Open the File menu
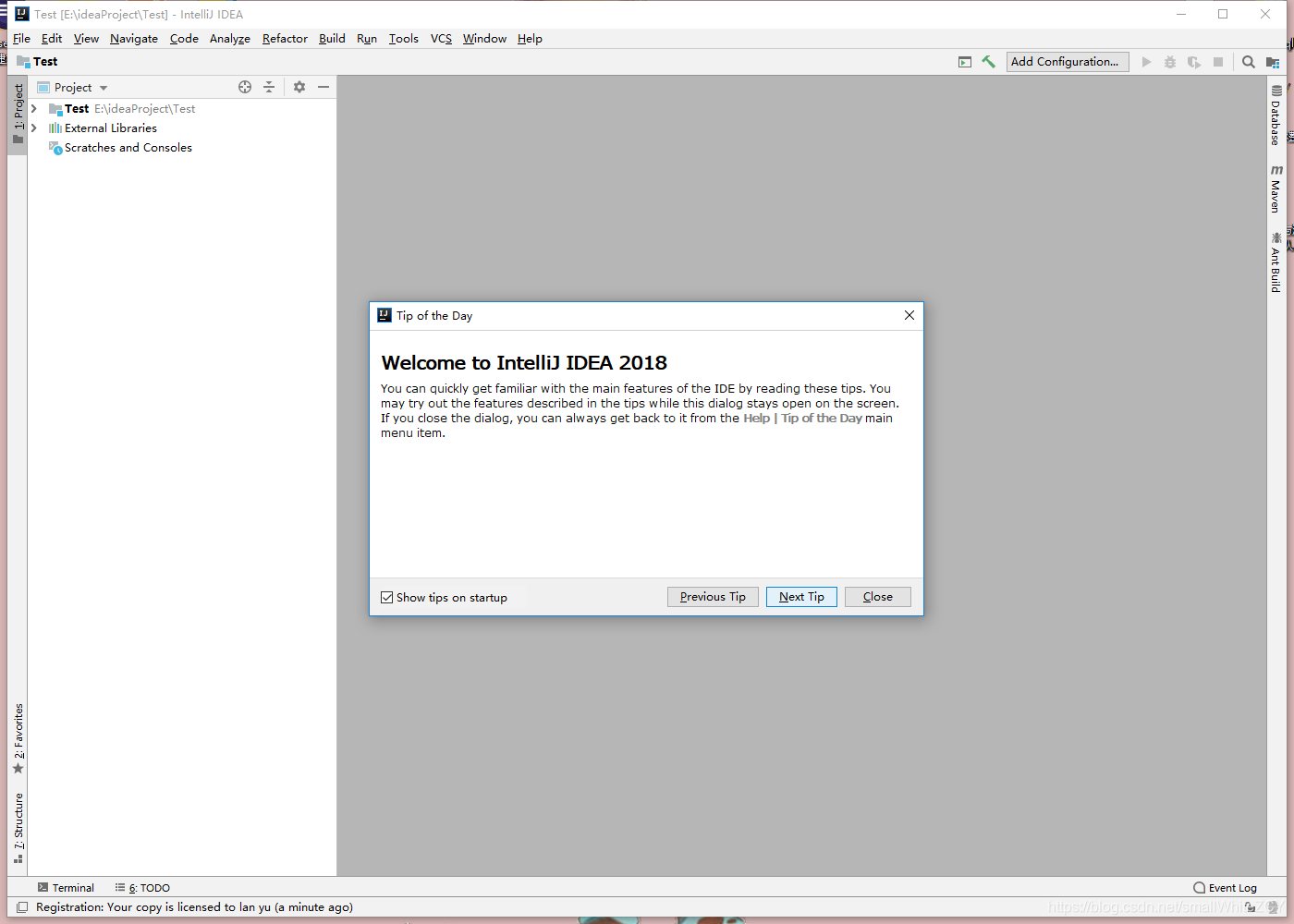Screen dimensions: 1294x924 click(x=21, y=39)
